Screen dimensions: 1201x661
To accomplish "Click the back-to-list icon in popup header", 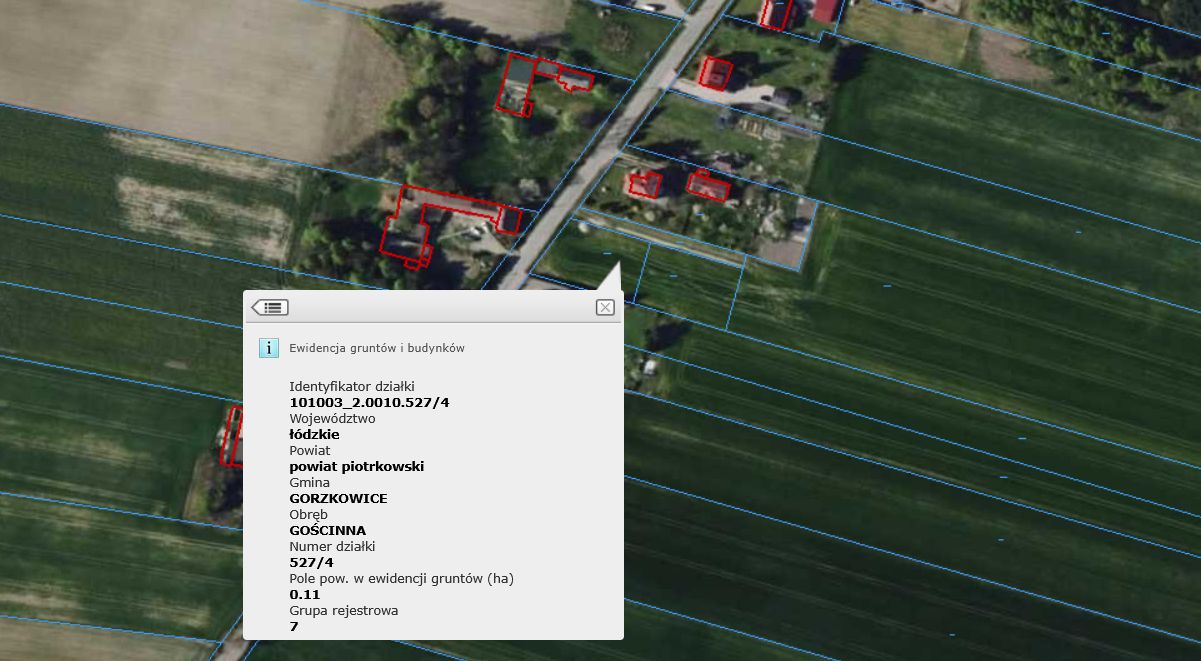I will [270, 307].
